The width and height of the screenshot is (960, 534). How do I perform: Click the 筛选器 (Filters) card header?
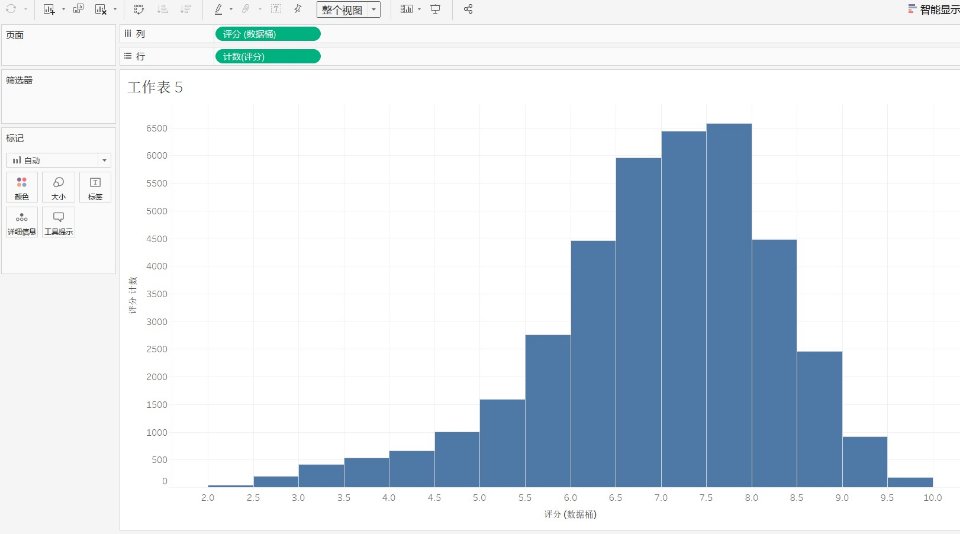point(19,80)
